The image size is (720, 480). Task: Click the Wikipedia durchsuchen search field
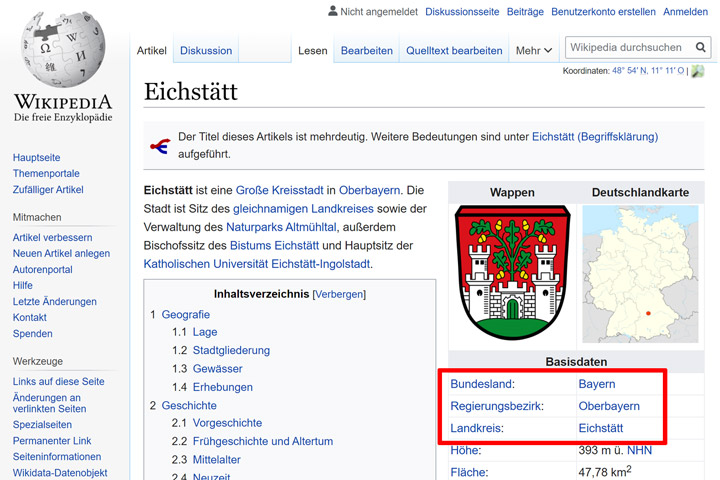[x=627, y=47]
